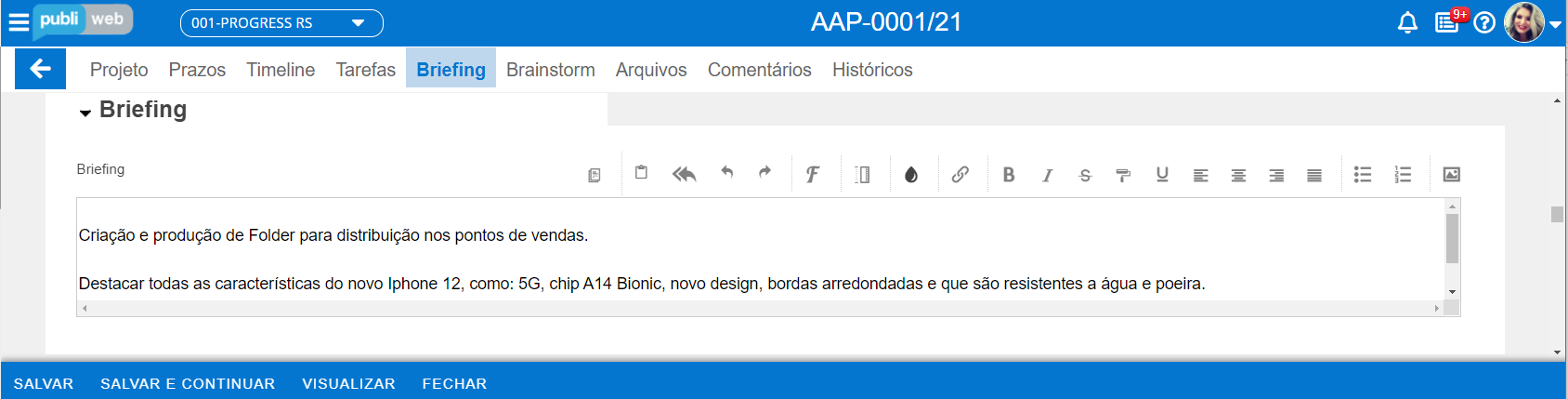The height and width of the screenshot is (399, 1568).
Task: Click the editor's vertical scrollbar thumb
Action: click(1452, 238)
